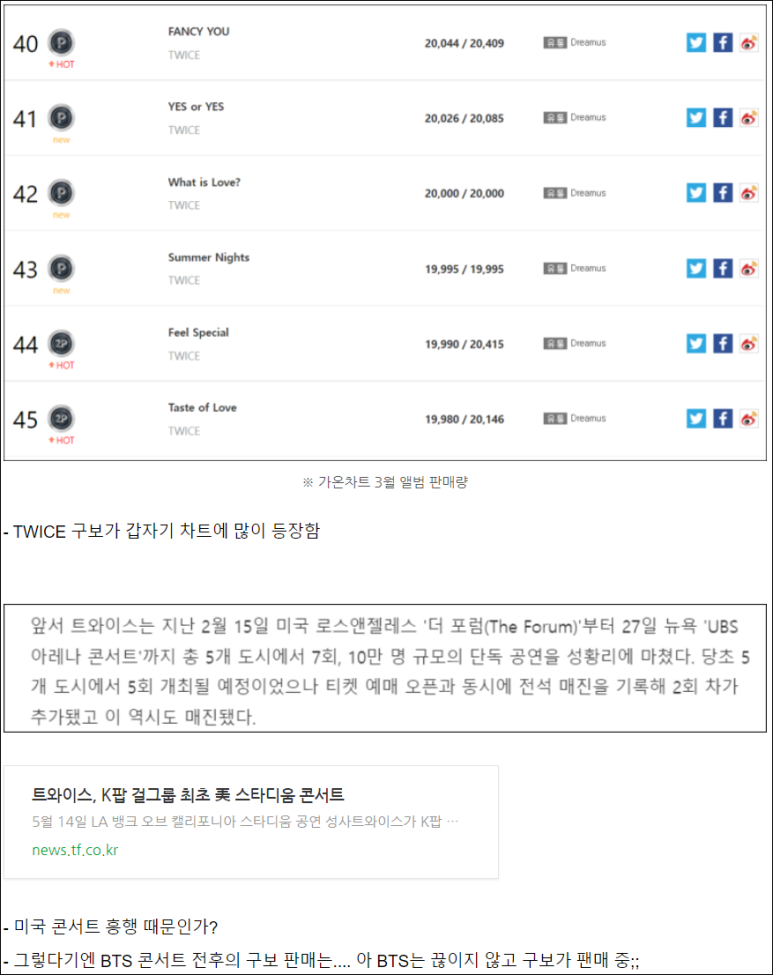Click 2P badge next to rank 45

coord(62,418)
